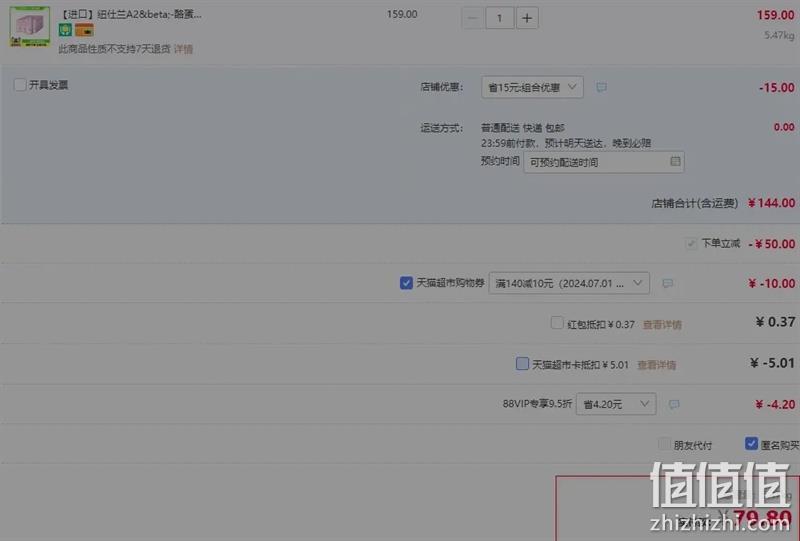Viewport: 800px width, 541px height.
Task: Open 查看详情 link for 天猫超市卡抵扣
Action: tap(657, 365)
